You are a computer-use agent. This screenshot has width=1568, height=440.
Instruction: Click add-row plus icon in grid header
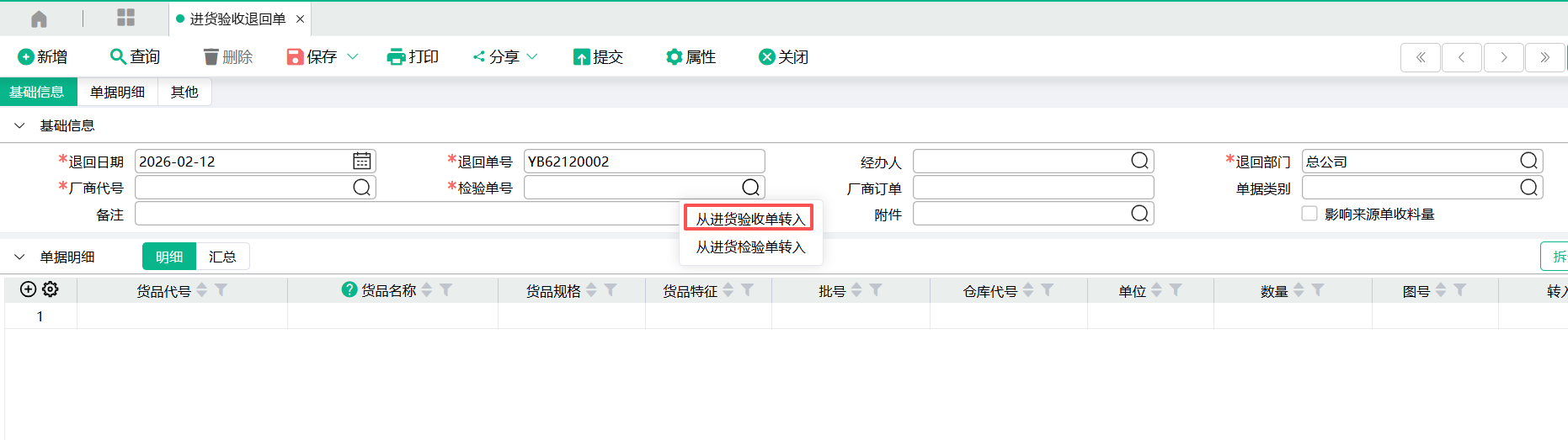(28, 289)
